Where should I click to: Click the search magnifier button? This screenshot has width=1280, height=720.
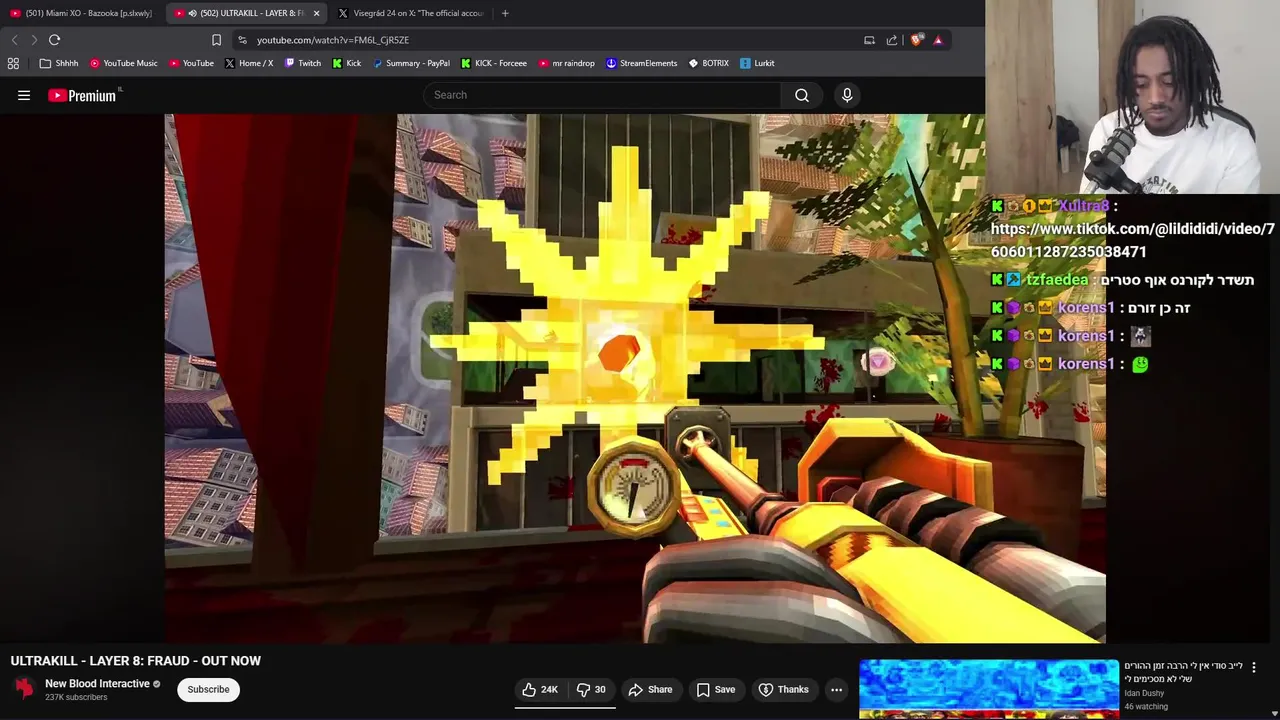point(802,95)
